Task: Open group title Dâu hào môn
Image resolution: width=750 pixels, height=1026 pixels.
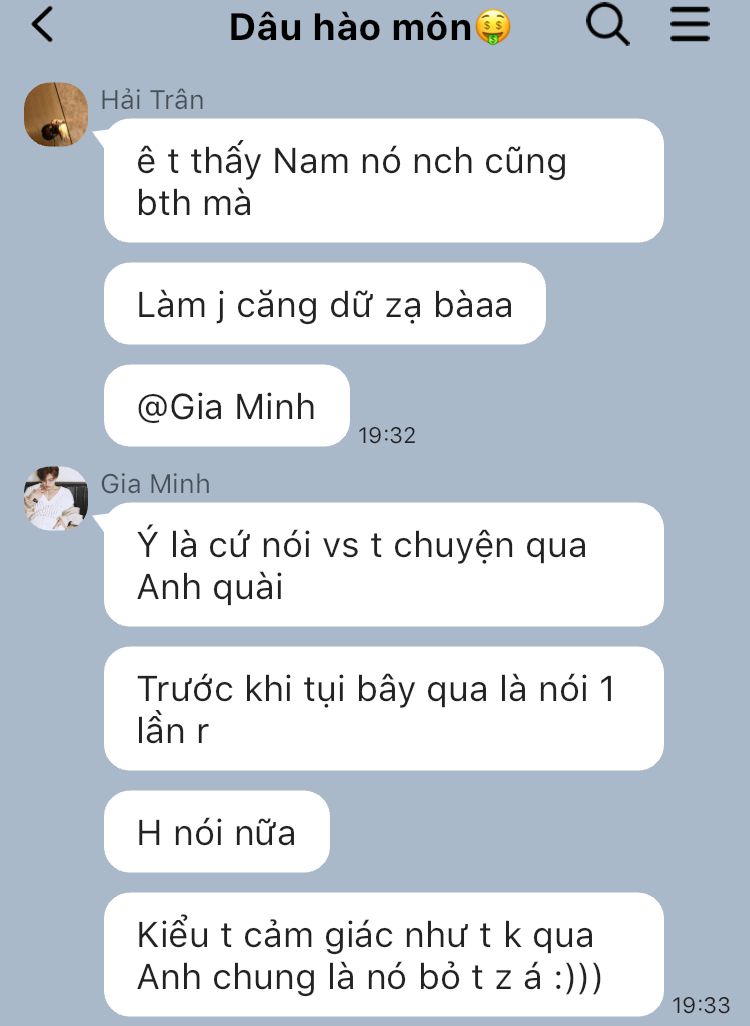Action: 350,28
